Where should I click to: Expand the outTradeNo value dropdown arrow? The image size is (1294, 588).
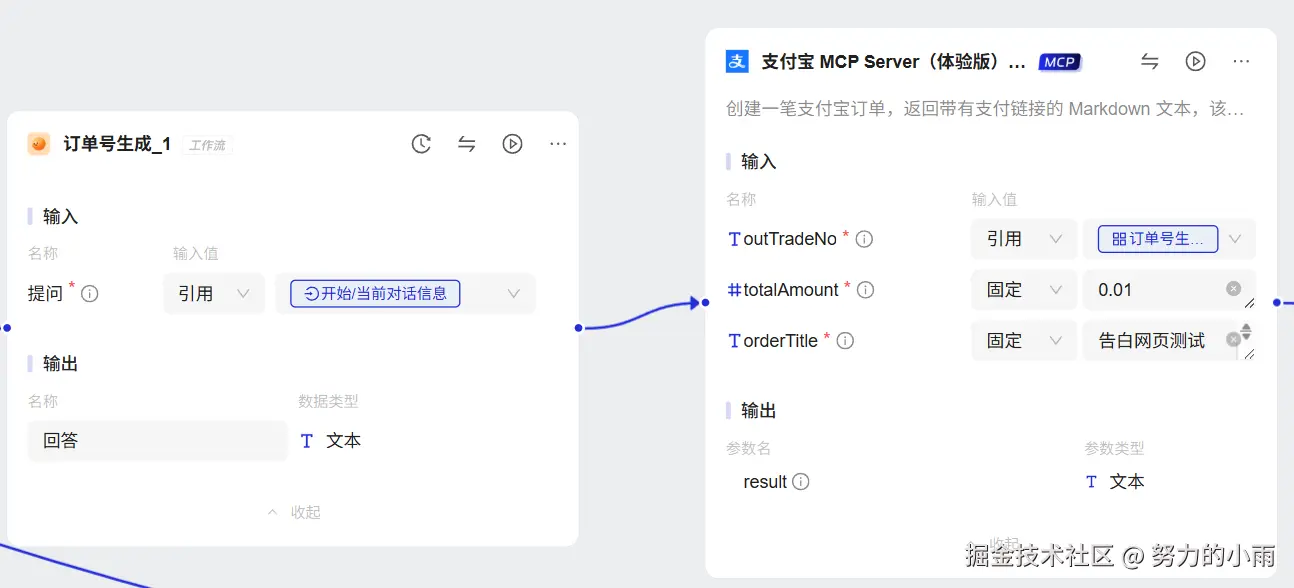1235,239
